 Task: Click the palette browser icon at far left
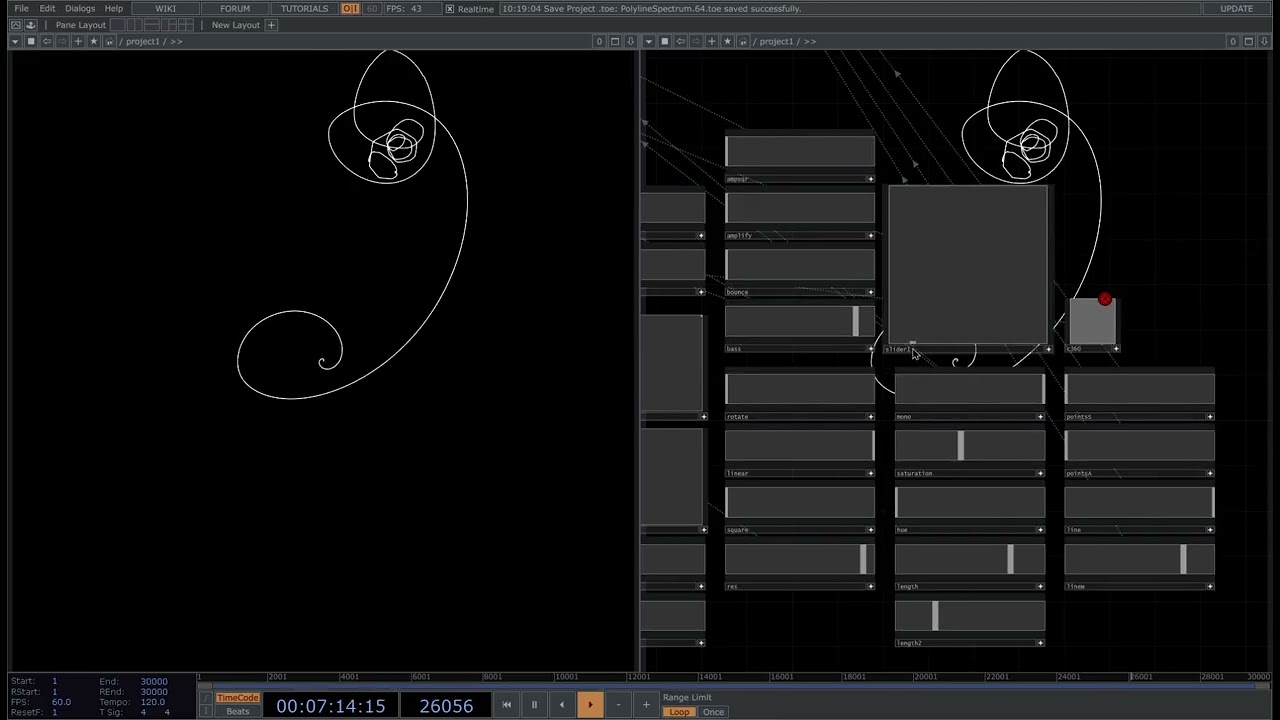(15, 25)
